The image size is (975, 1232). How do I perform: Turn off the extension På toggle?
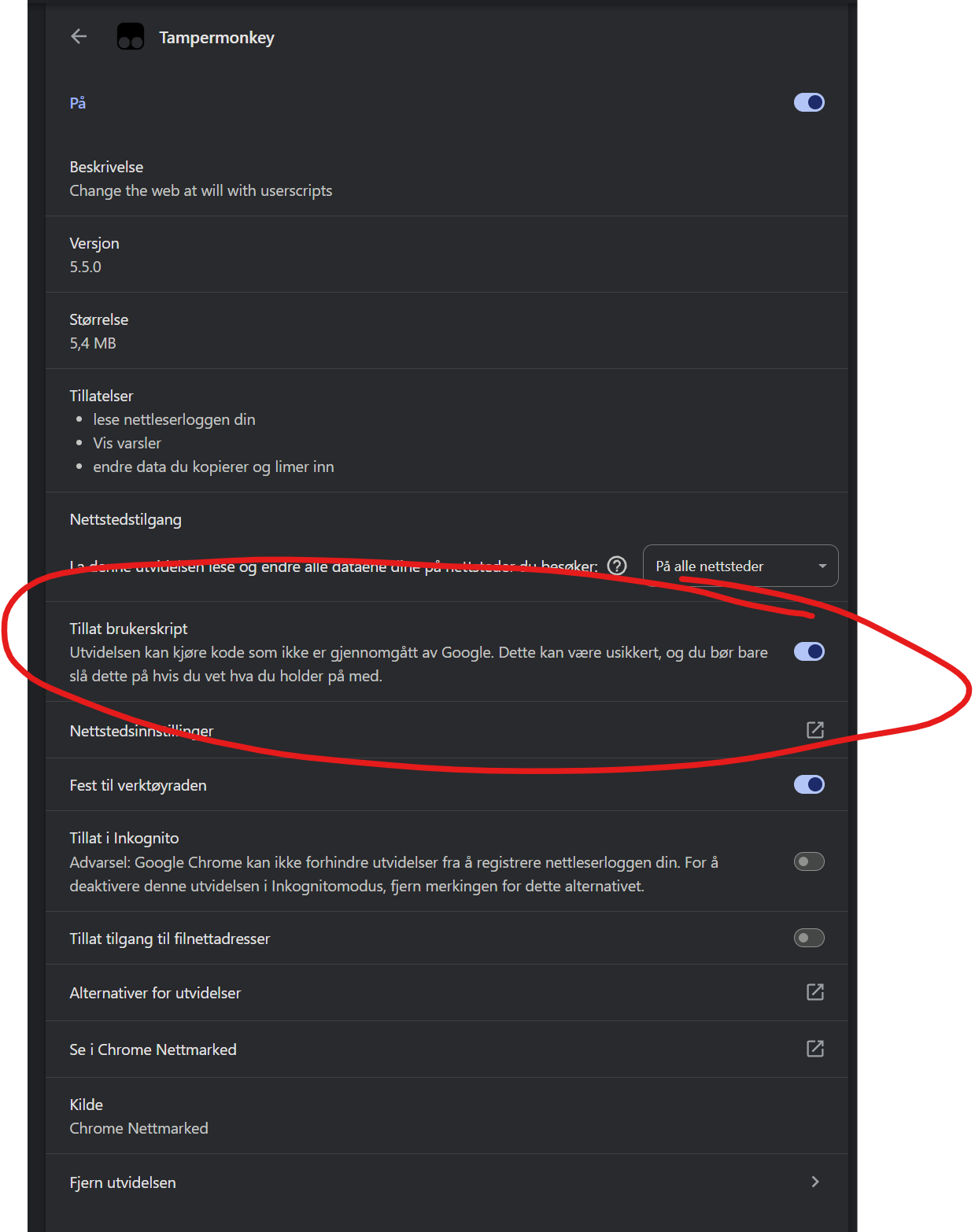(809, 102)
